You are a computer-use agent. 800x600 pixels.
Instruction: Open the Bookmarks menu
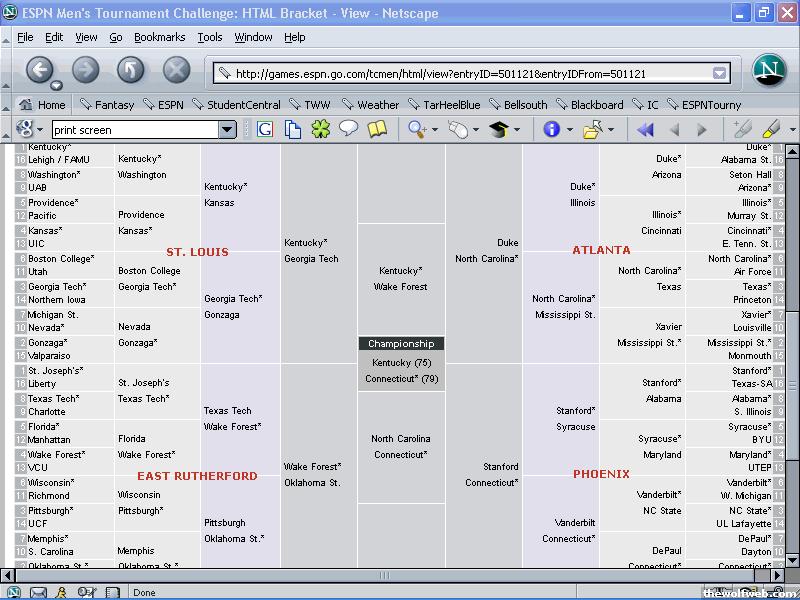[159, 37]
